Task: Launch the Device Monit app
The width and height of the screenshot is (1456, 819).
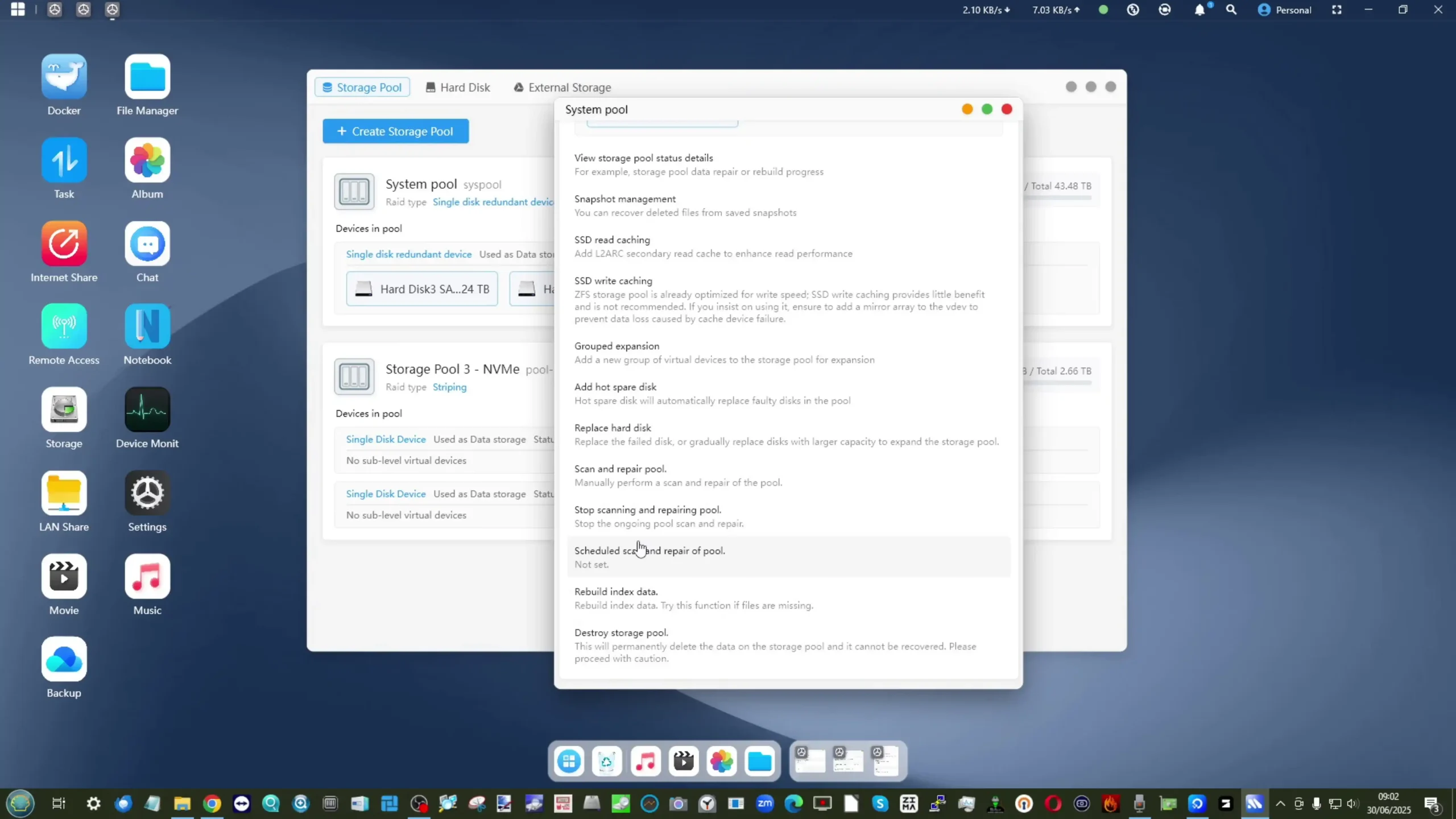Action: (x=147, y=409)
